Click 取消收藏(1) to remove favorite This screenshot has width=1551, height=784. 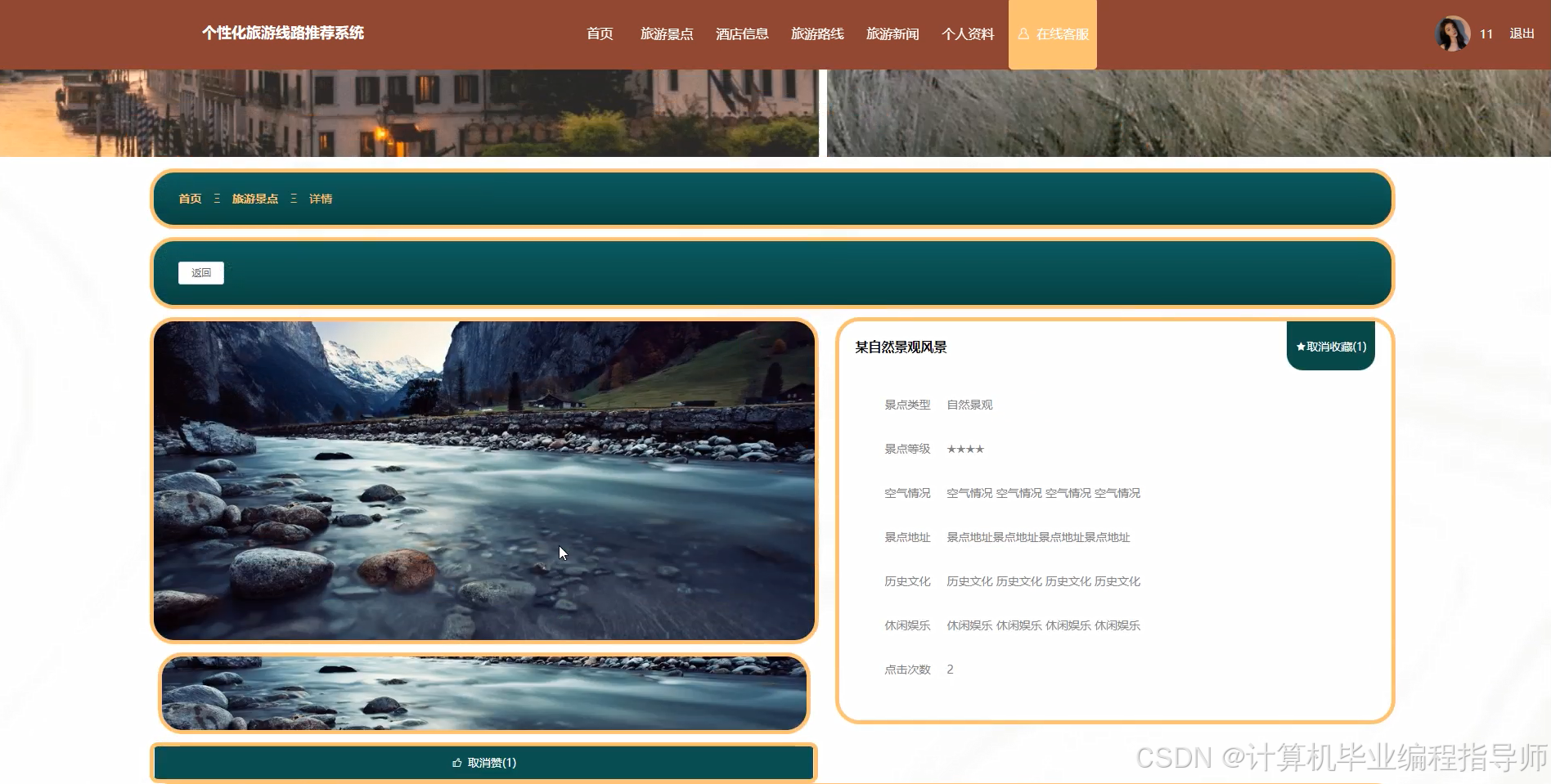[1331, 346]
